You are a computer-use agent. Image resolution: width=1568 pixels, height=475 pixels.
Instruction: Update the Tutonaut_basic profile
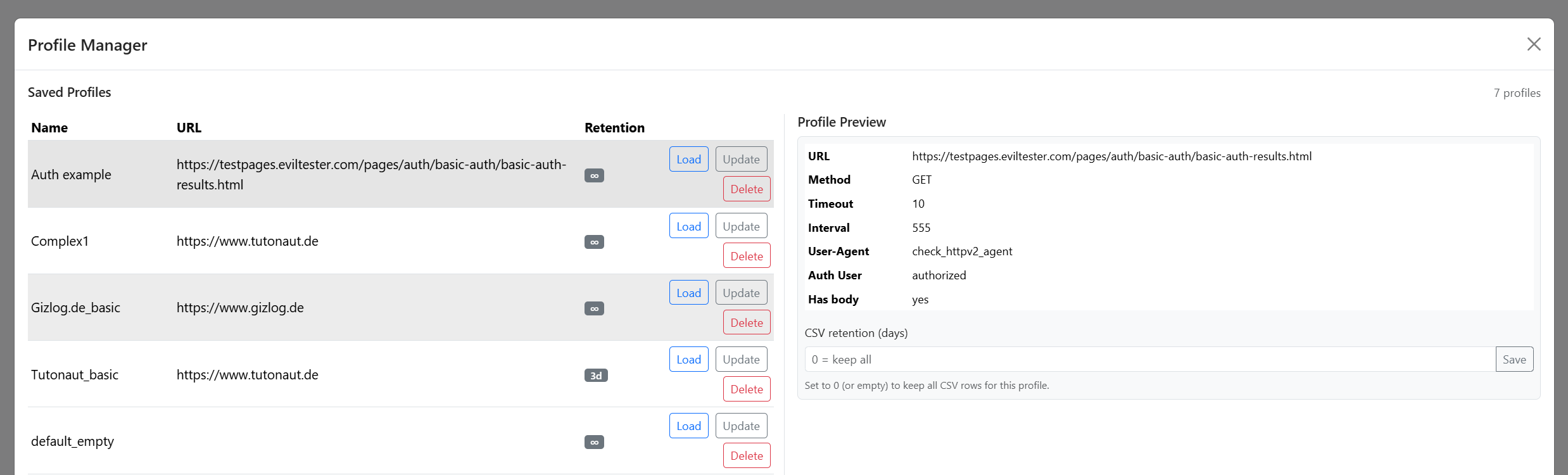[741, 359]
